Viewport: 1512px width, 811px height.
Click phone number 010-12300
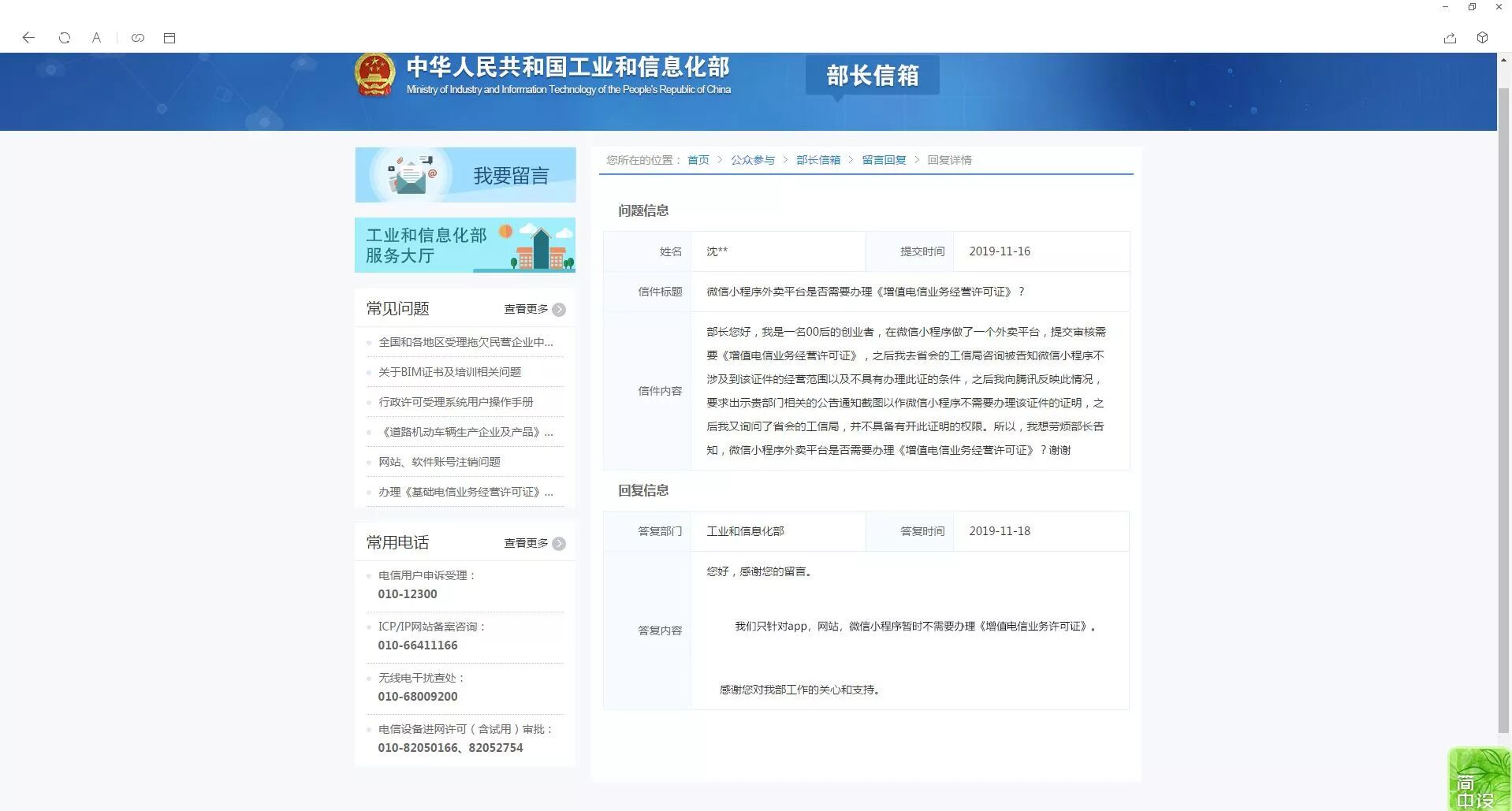tap(408, 594)
